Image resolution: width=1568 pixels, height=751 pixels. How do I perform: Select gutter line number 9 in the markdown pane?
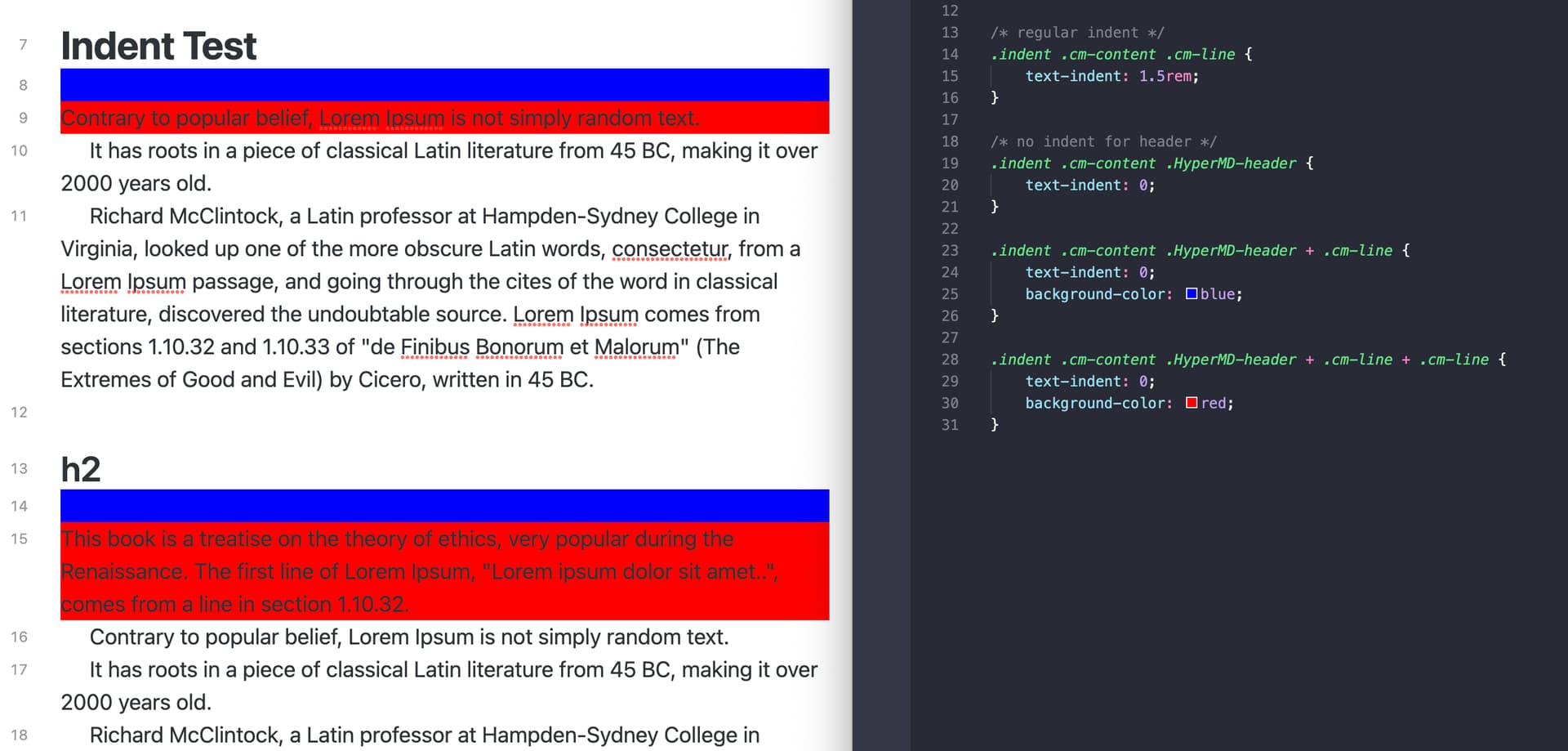[22, 118]
